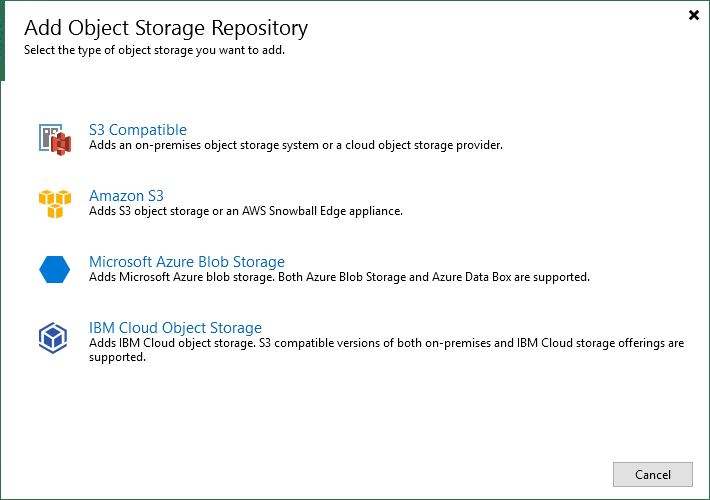Click the on-premises object storage system description
710x500 pixels.
(x=296, y=145)
